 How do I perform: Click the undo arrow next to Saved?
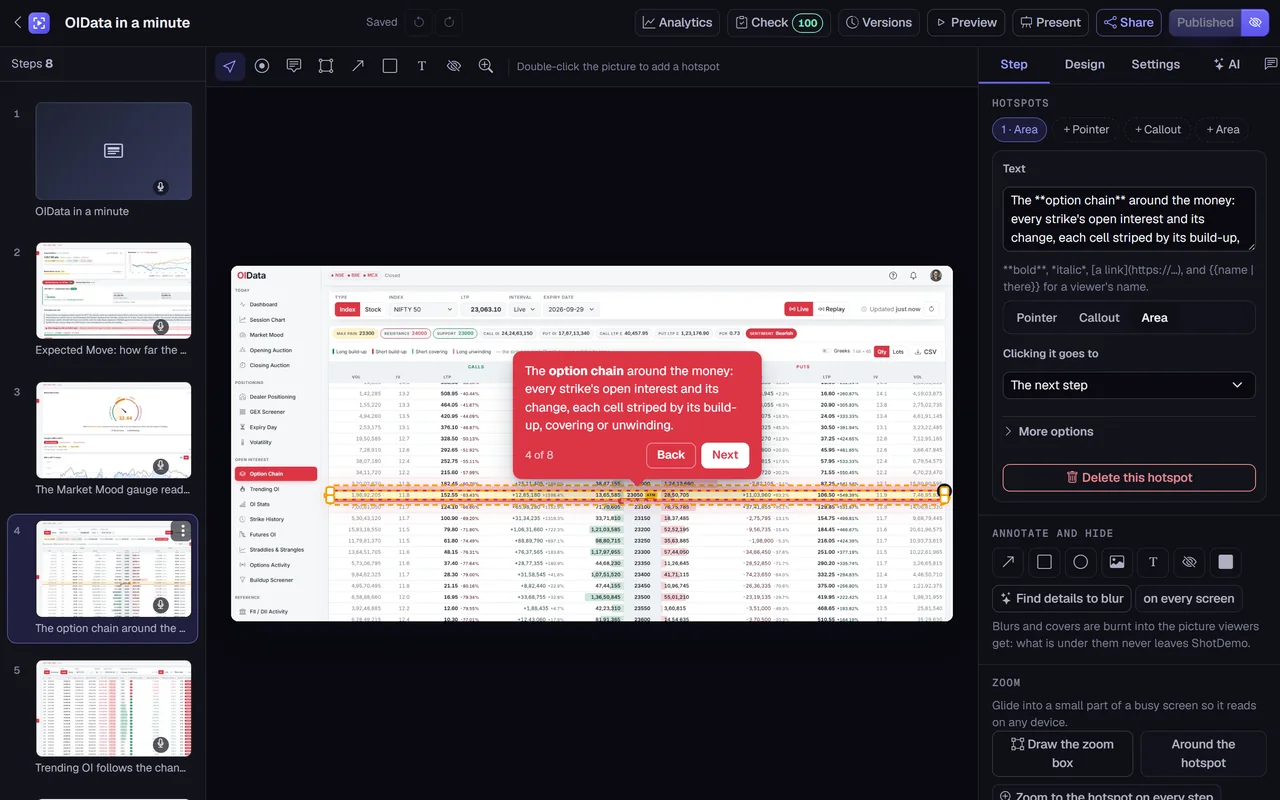click(419, 22)
